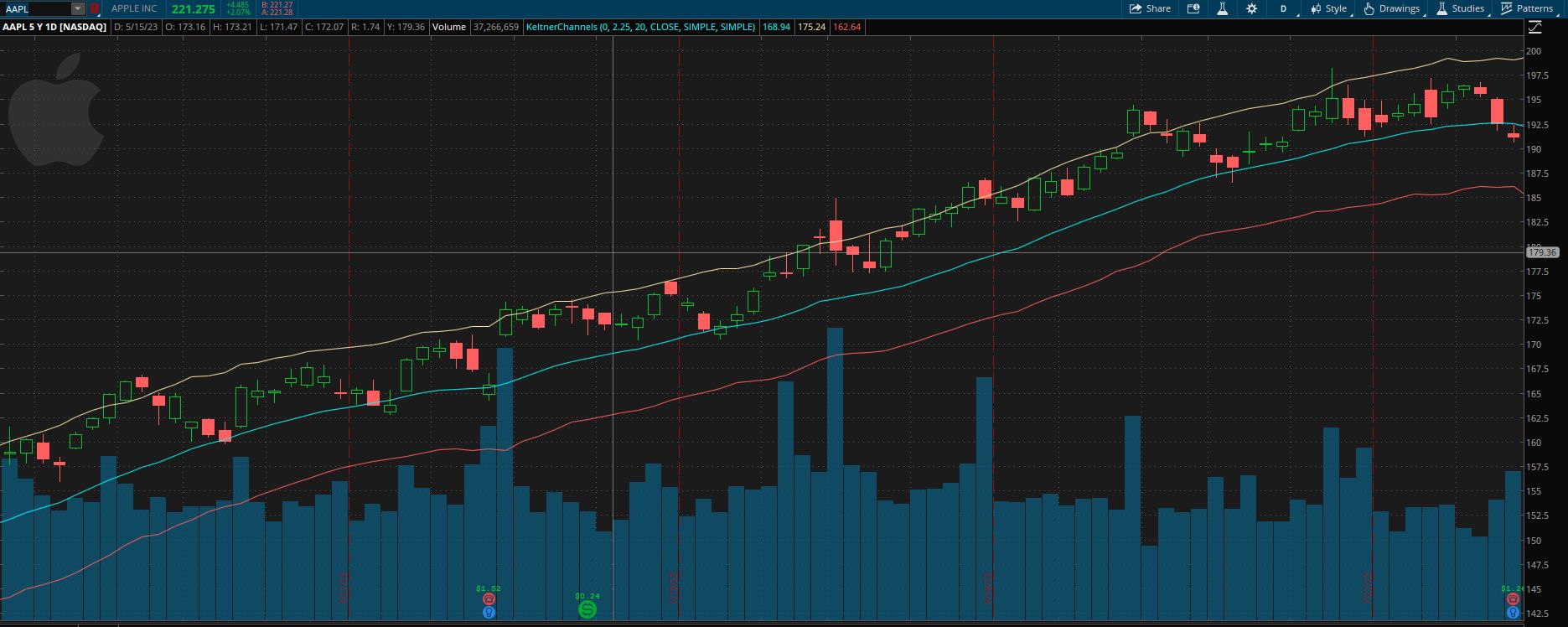Open the Style menu

(1329, 8)
